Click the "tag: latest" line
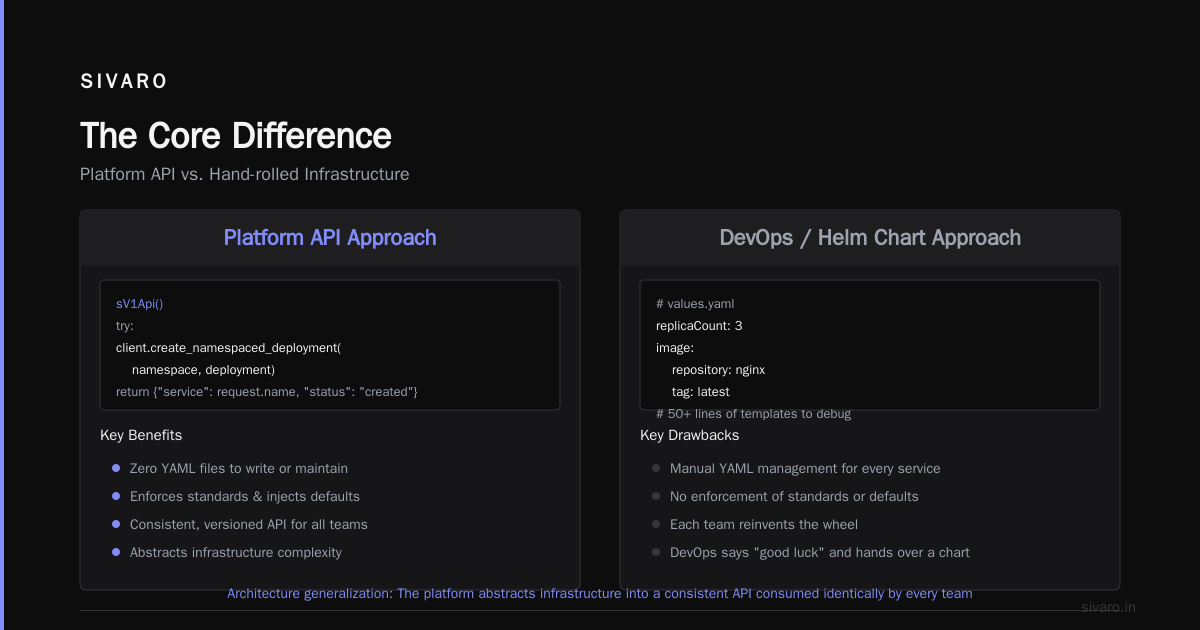The width and height of the screenshot is (1200, 630). pyautogui.click(x=700, y=391)
